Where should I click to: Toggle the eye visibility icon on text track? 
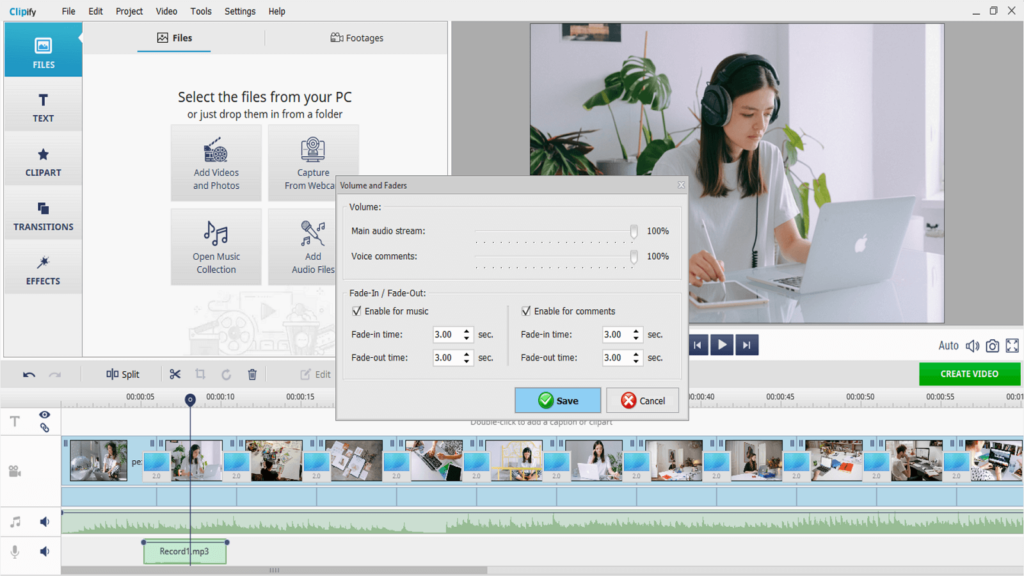pyautogui.click(x=45, y=414)
